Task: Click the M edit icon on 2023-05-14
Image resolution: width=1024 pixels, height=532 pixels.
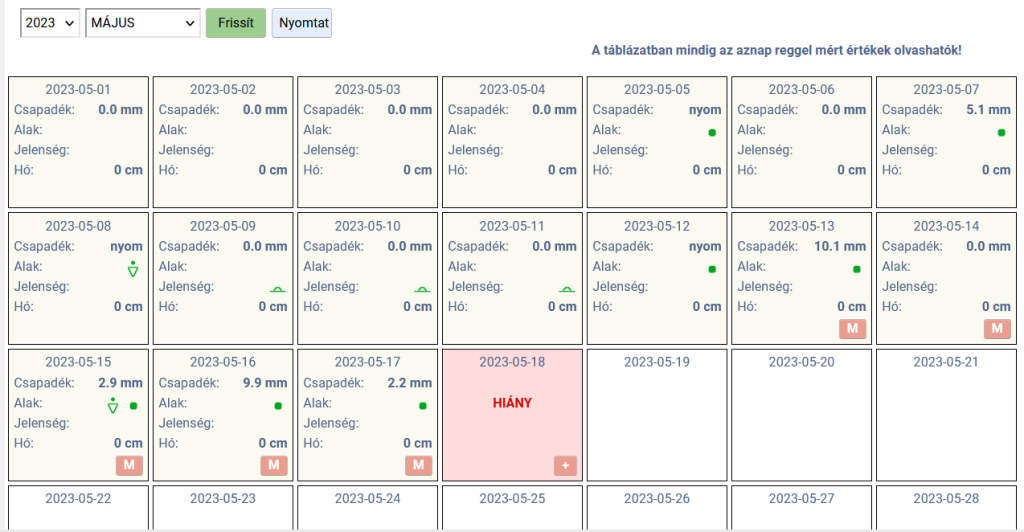Action: tap(997, 329)
